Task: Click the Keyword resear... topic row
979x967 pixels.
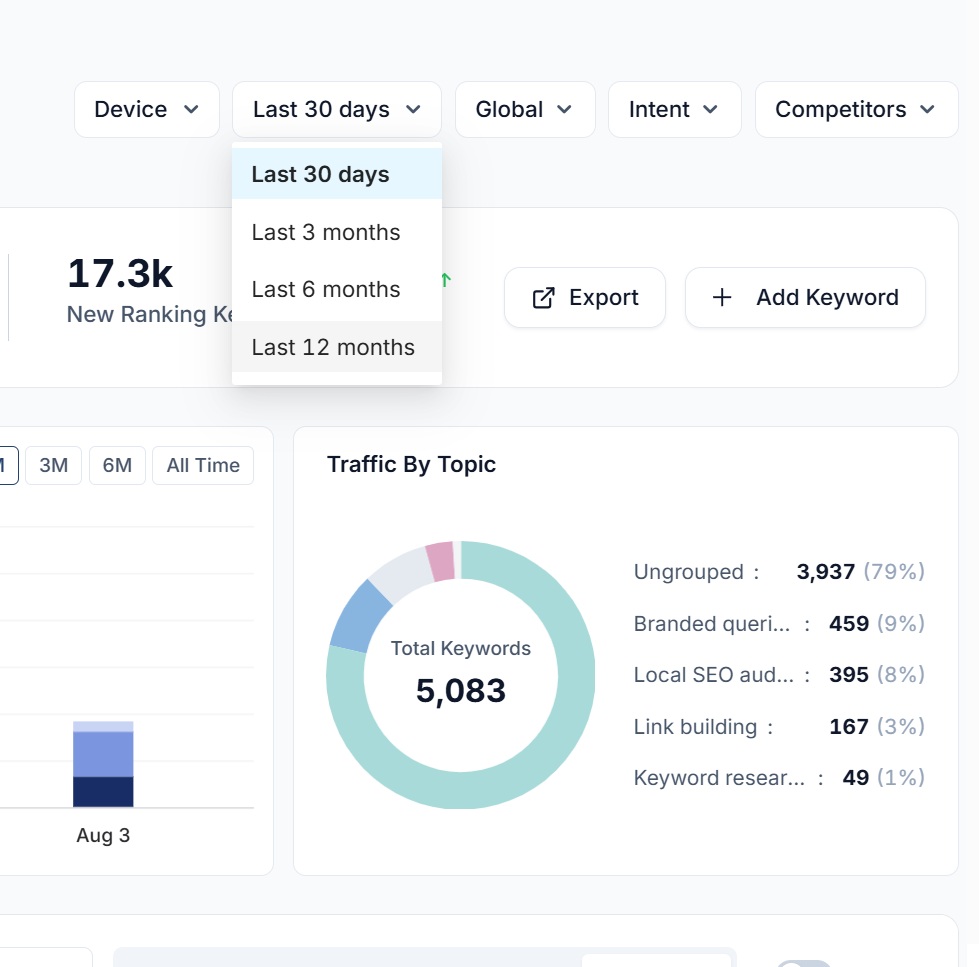Action: tap(779, 778)
